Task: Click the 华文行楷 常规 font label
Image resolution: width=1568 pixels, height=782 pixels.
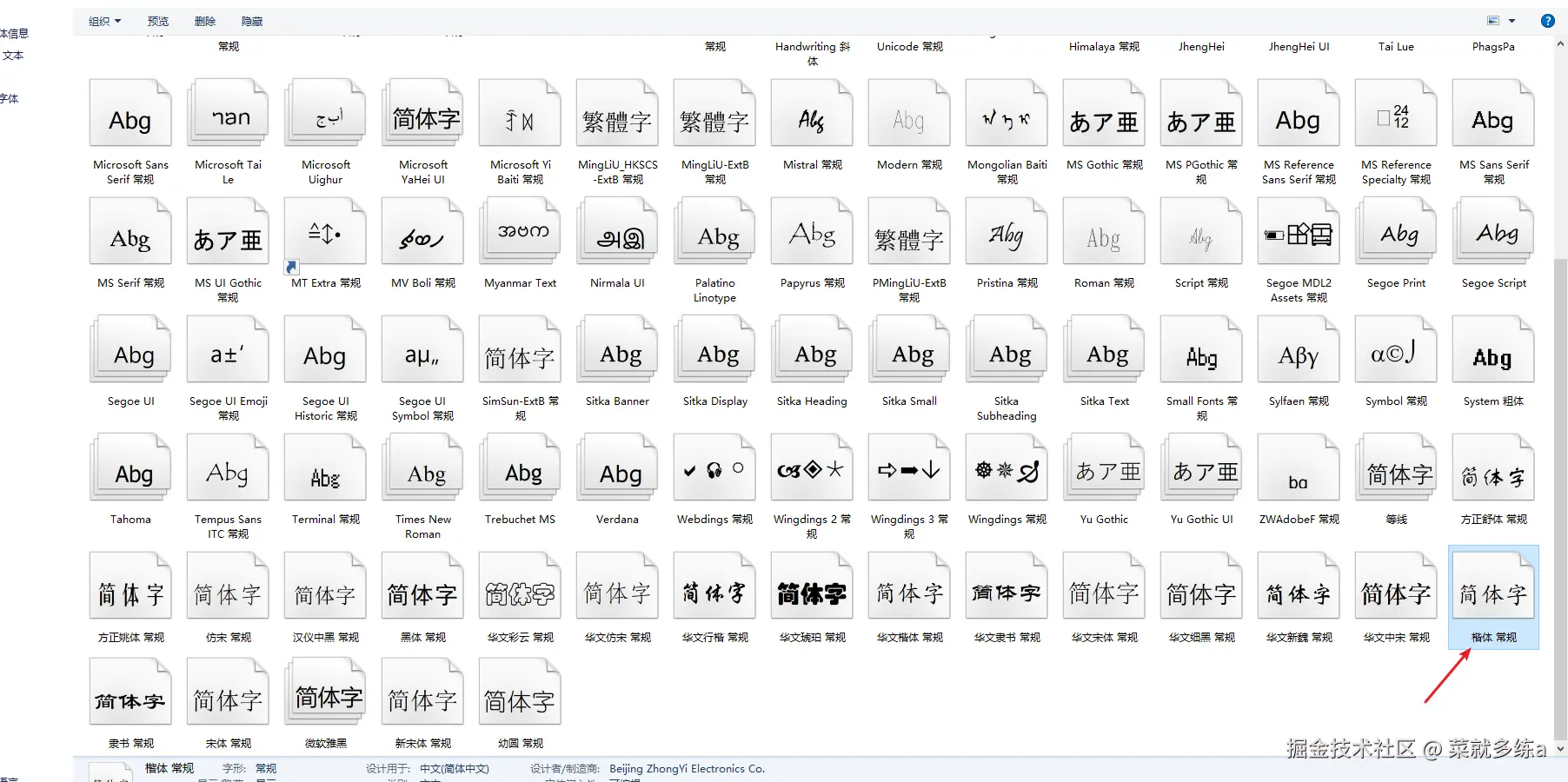Action: (714, 638)
